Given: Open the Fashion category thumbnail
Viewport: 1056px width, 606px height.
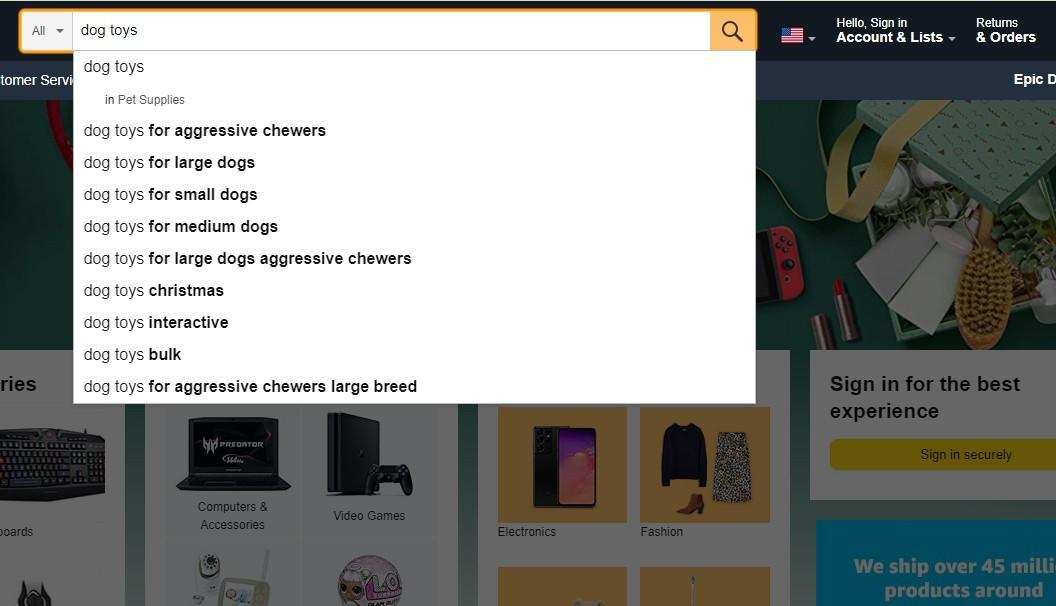Looking at the screenshot, I should [x=704, y=464].
